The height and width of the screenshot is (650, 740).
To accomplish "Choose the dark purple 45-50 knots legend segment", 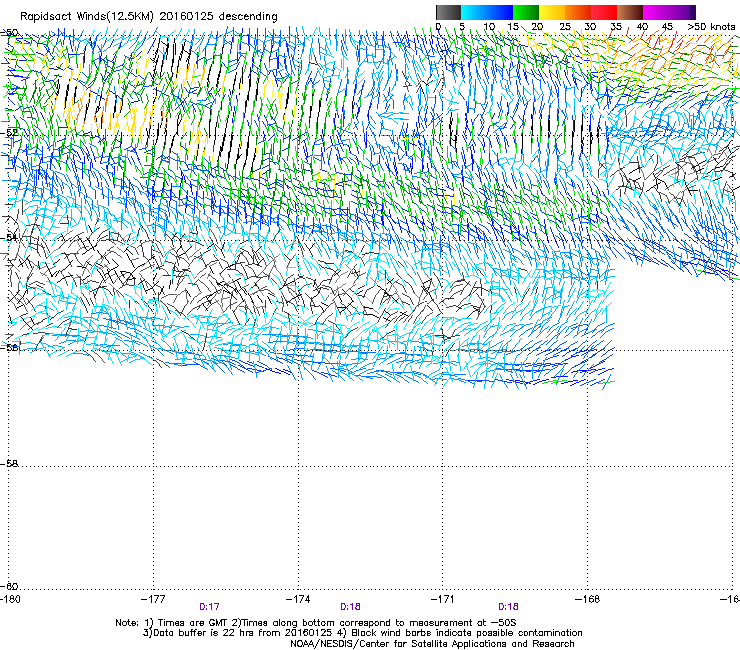I will click(x=682, y=12).
